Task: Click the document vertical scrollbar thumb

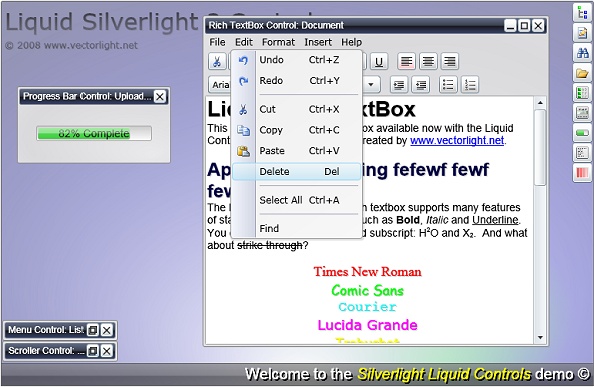Action: (x=540, y=148)
